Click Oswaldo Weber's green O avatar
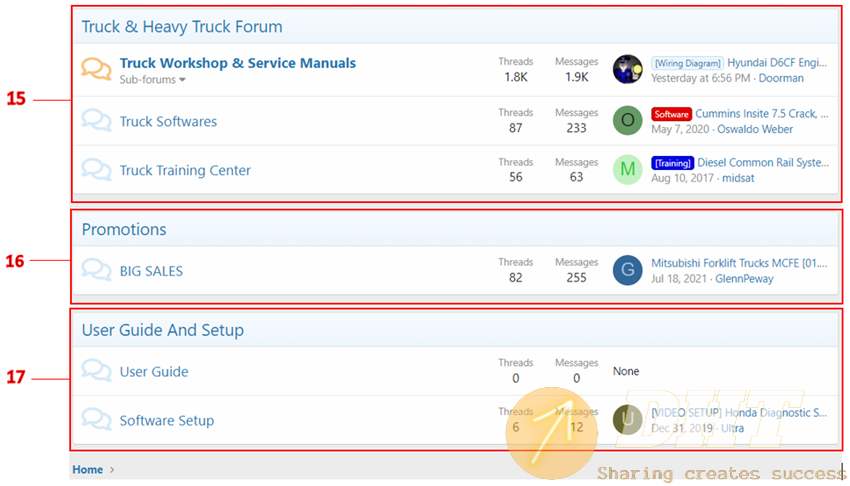 [x=627, y=121]
